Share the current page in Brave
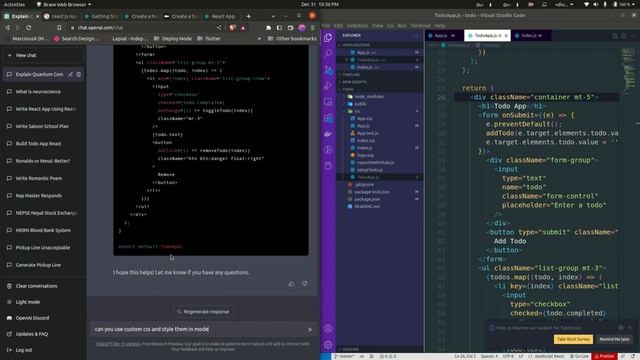Image resolution: width=640 pixels, height=360 pixels. (x=219, y=27)
